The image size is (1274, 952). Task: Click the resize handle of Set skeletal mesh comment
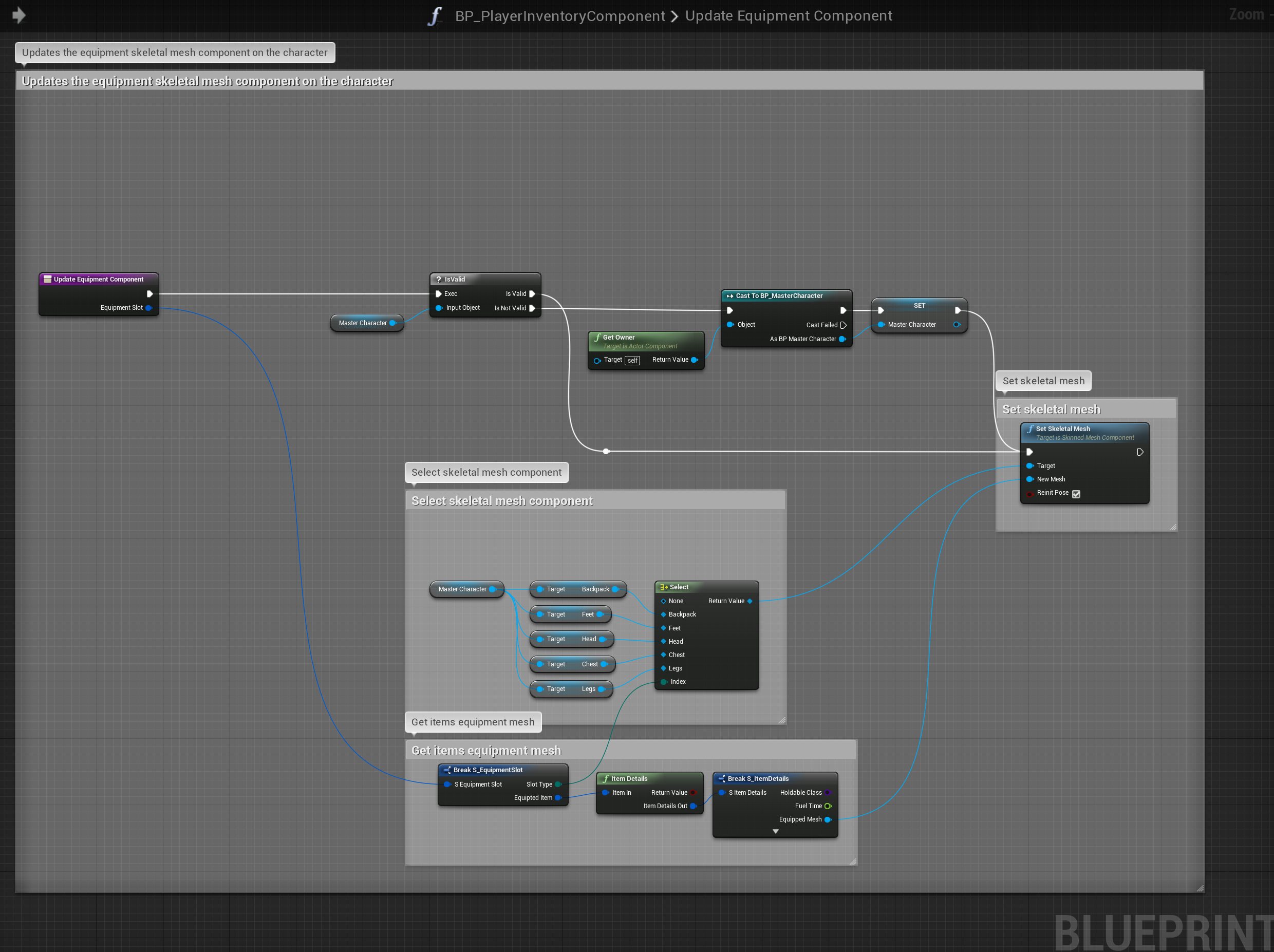tap(1173, 527)
